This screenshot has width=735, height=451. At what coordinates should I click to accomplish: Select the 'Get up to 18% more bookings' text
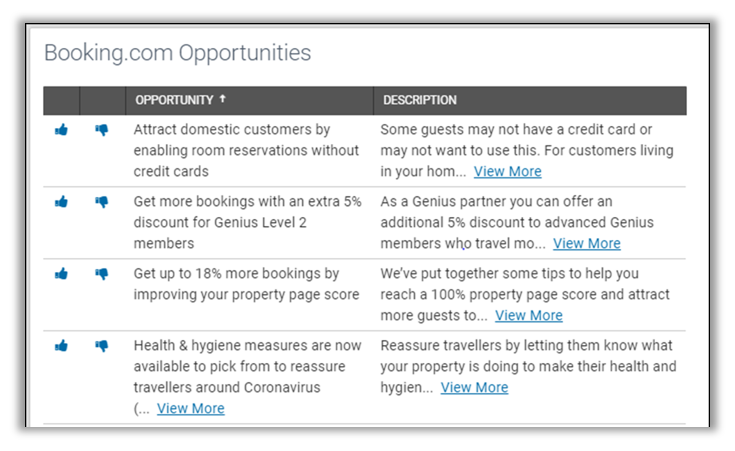(236, 284)
